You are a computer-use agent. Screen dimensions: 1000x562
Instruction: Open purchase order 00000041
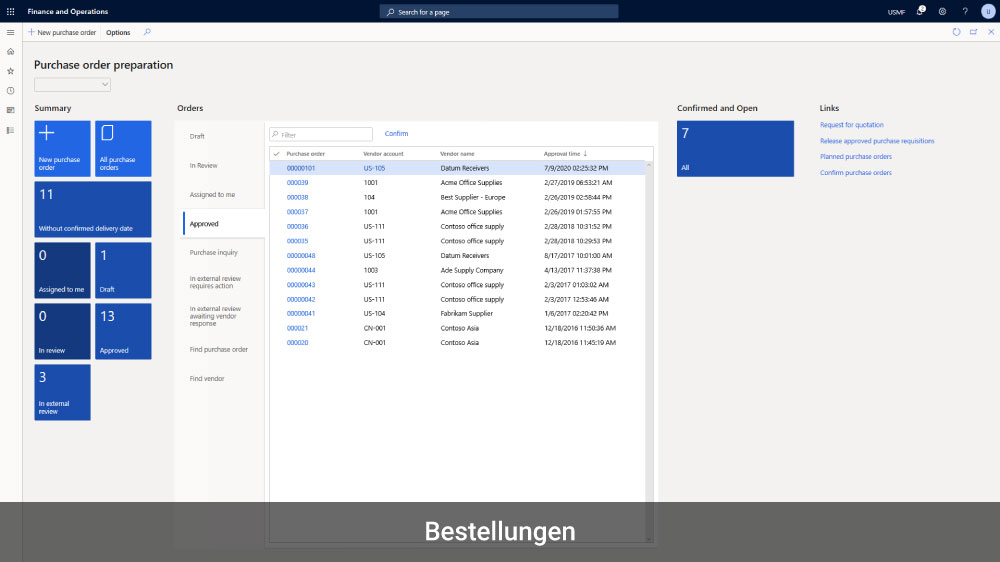(301, 314)
